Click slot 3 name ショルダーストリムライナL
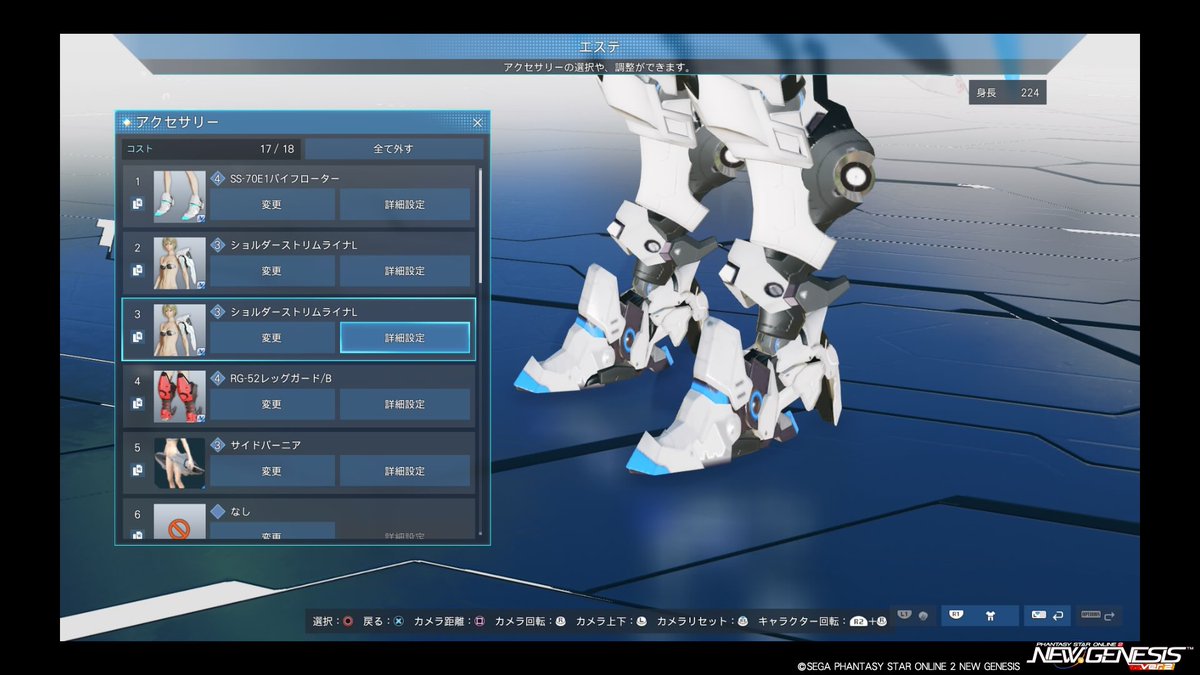1200x675 pixels. tap(294, 312)
